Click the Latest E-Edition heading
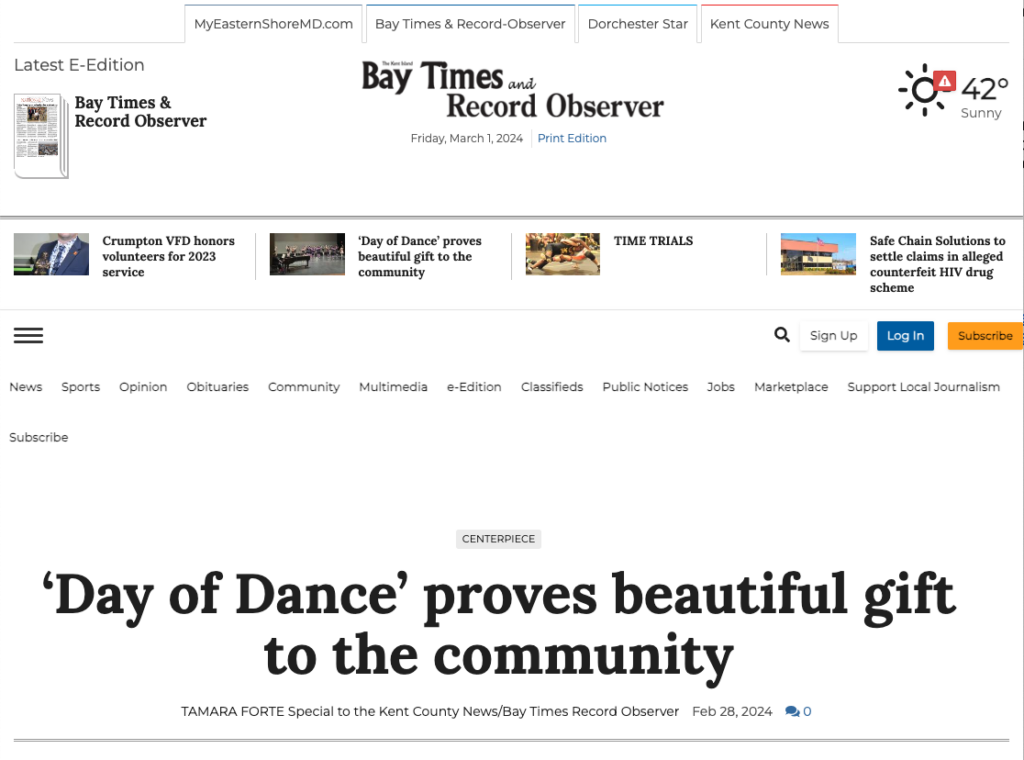The width and height of the screenshot is (1024, 760). (x=79, y=65)
